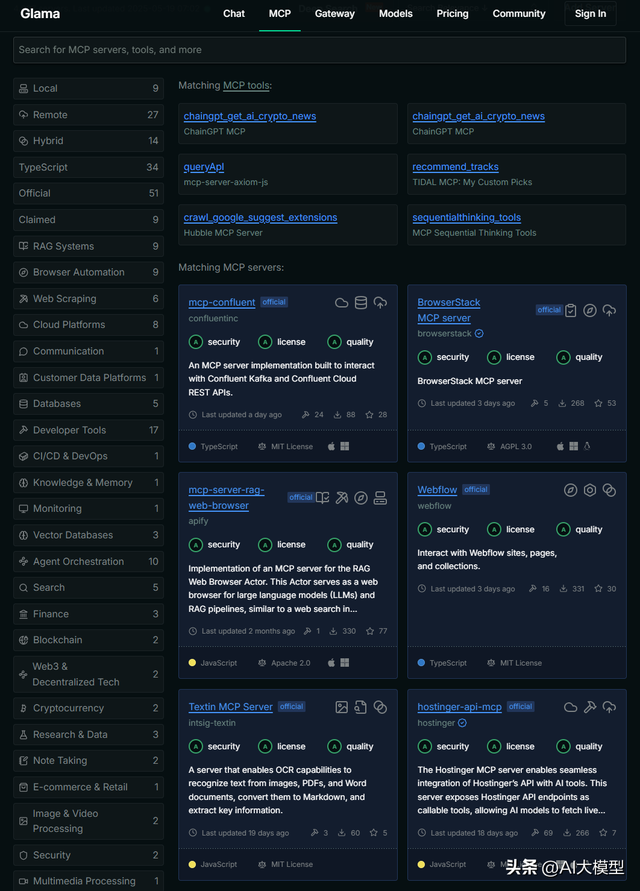
Task: Open the queryApl tool link
Action: click(203, 167)
